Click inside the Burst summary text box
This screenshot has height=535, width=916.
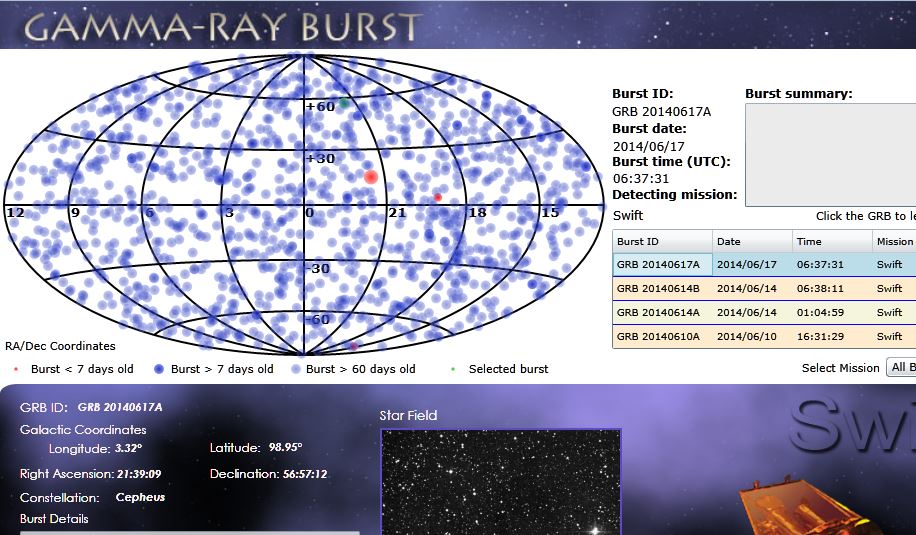[830, 154]
